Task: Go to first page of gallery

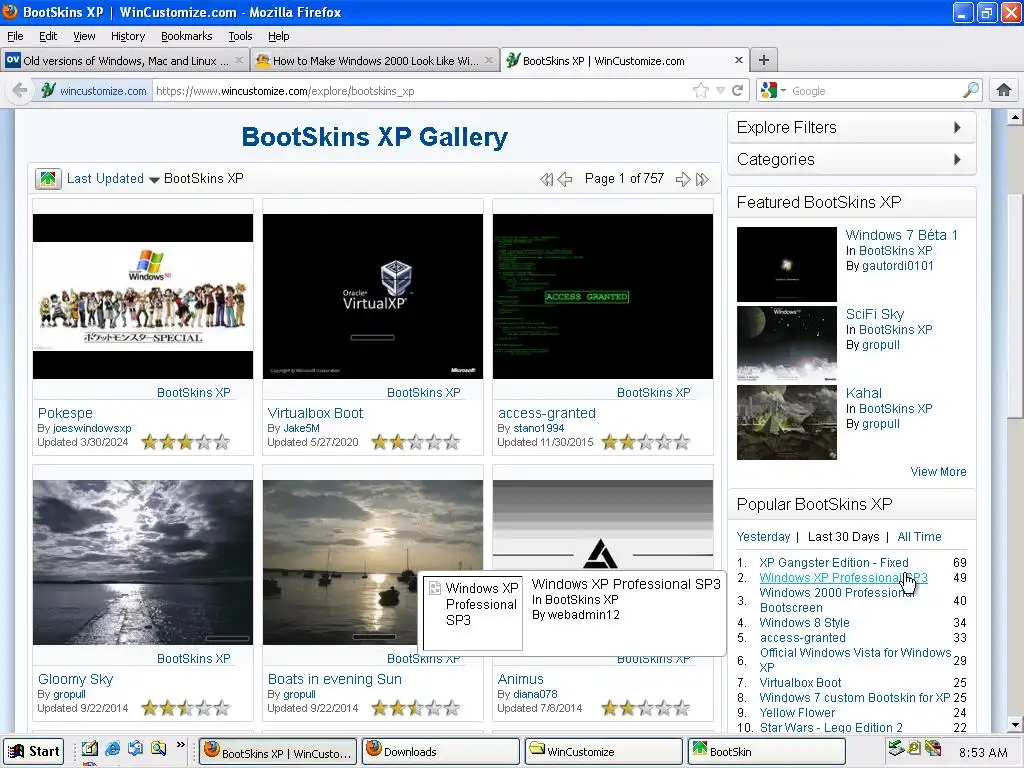Action: pyautogui.click(x=547, y=179)
